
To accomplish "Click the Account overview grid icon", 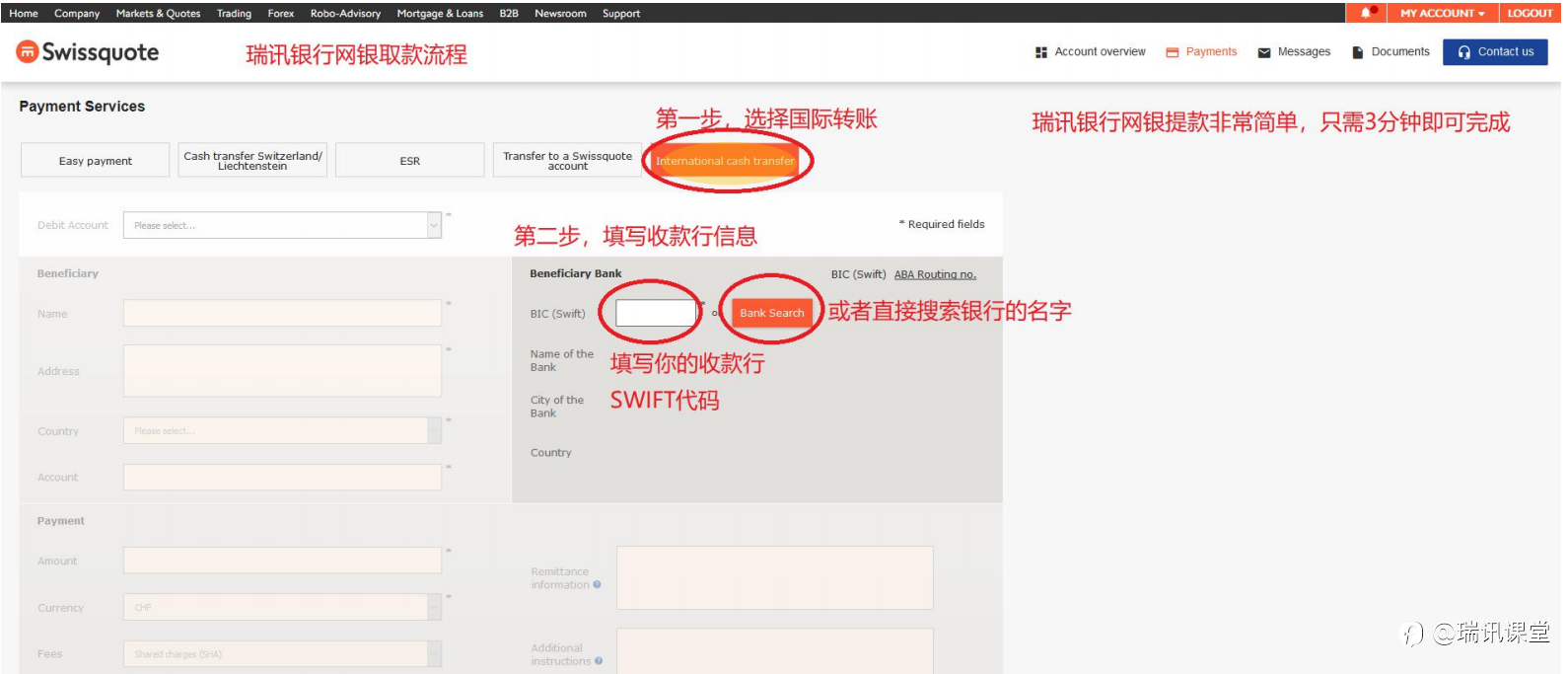I will [x=1041, y=52].
